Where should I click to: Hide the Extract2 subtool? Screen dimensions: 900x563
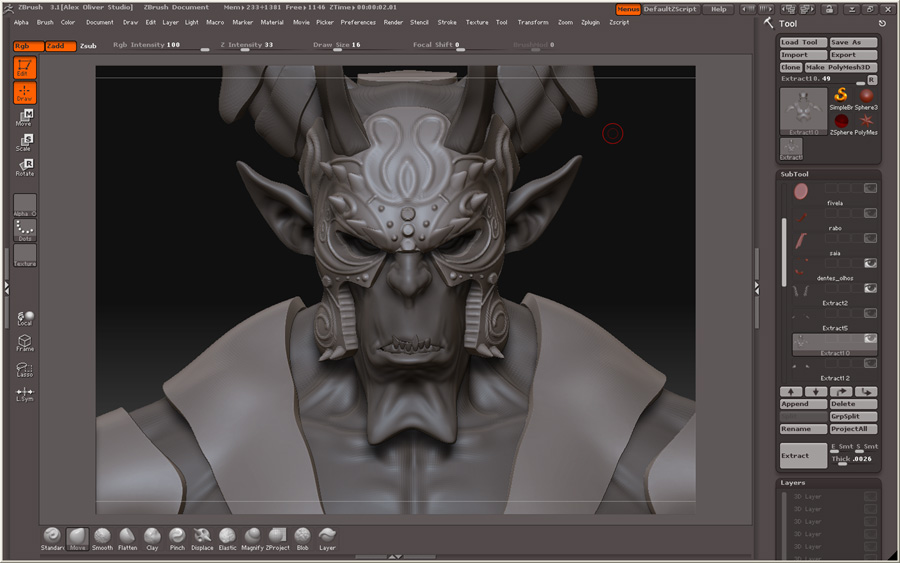(x=870, y=288)
